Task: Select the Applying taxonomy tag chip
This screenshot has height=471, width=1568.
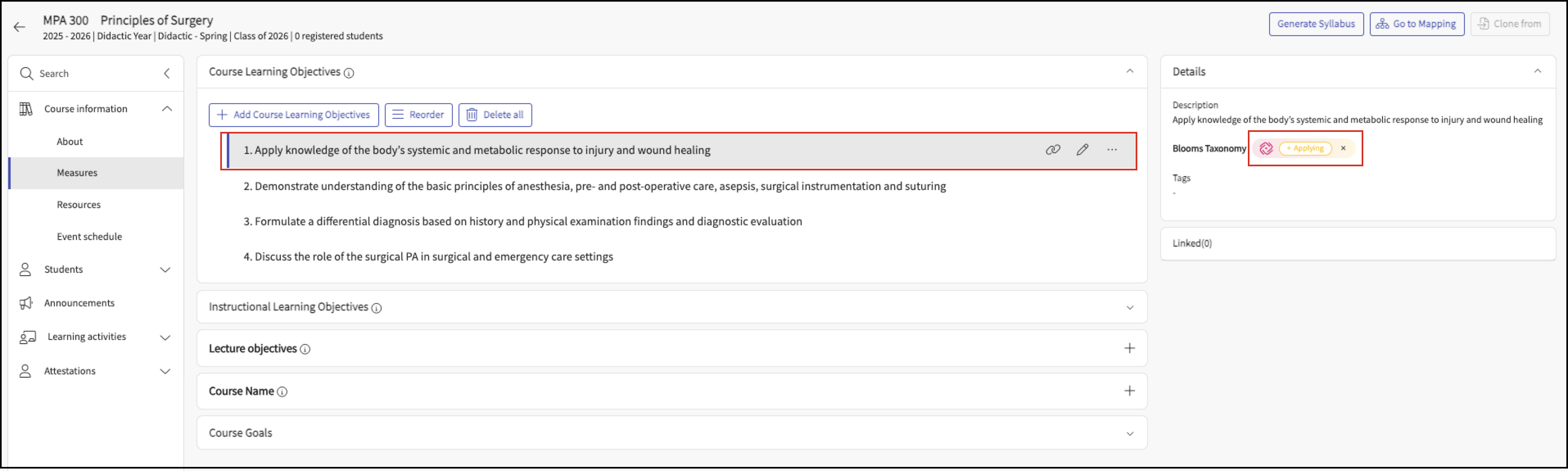Action: click(x=1304, y=148)
